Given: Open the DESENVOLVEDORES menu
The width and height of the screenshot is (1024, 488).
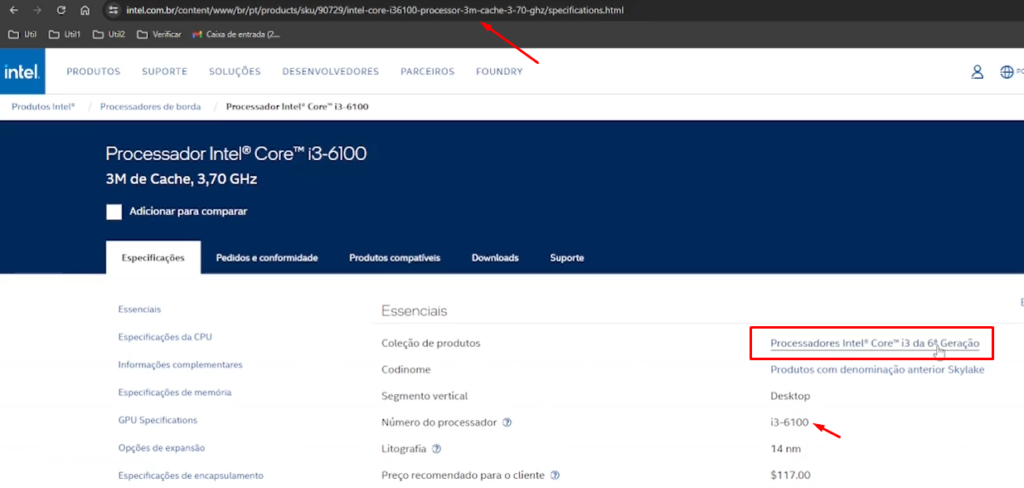Looking at the screenshot, I should coord(330,72).
